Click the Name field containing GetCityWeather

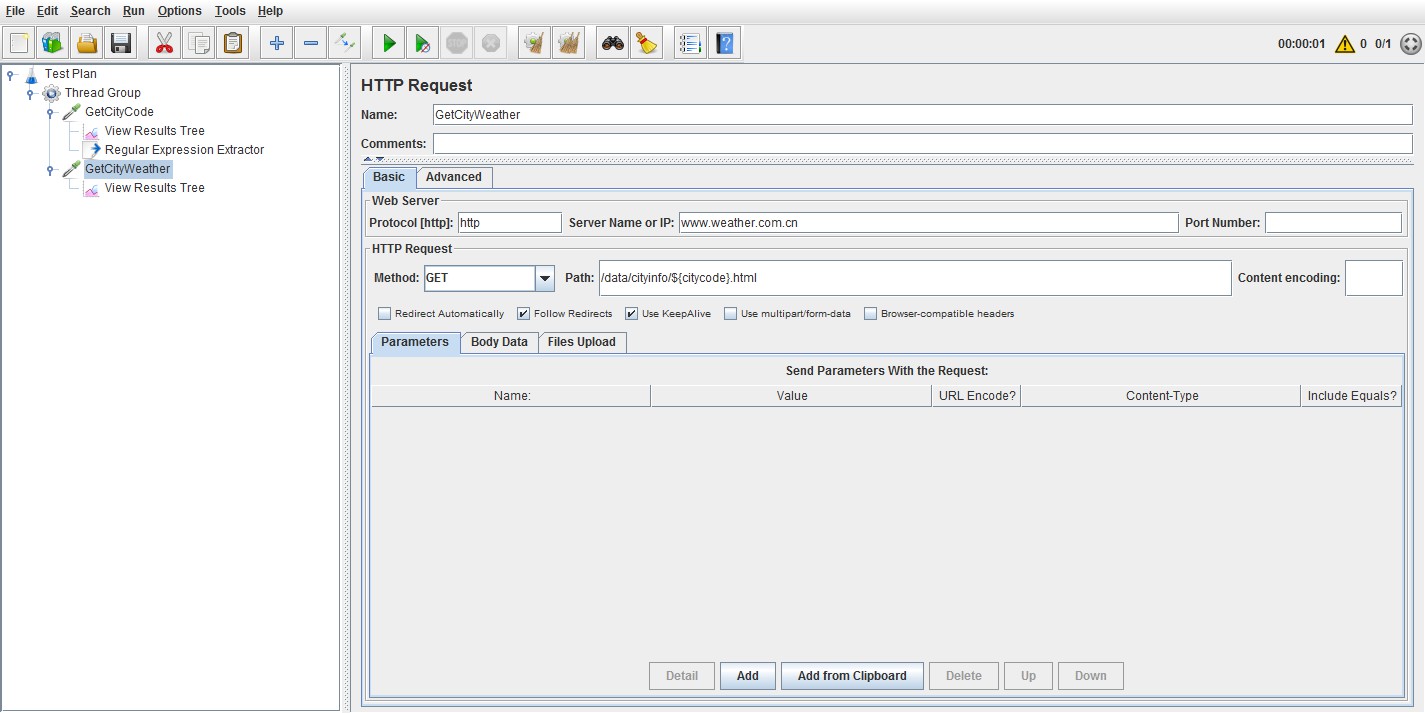922,115
